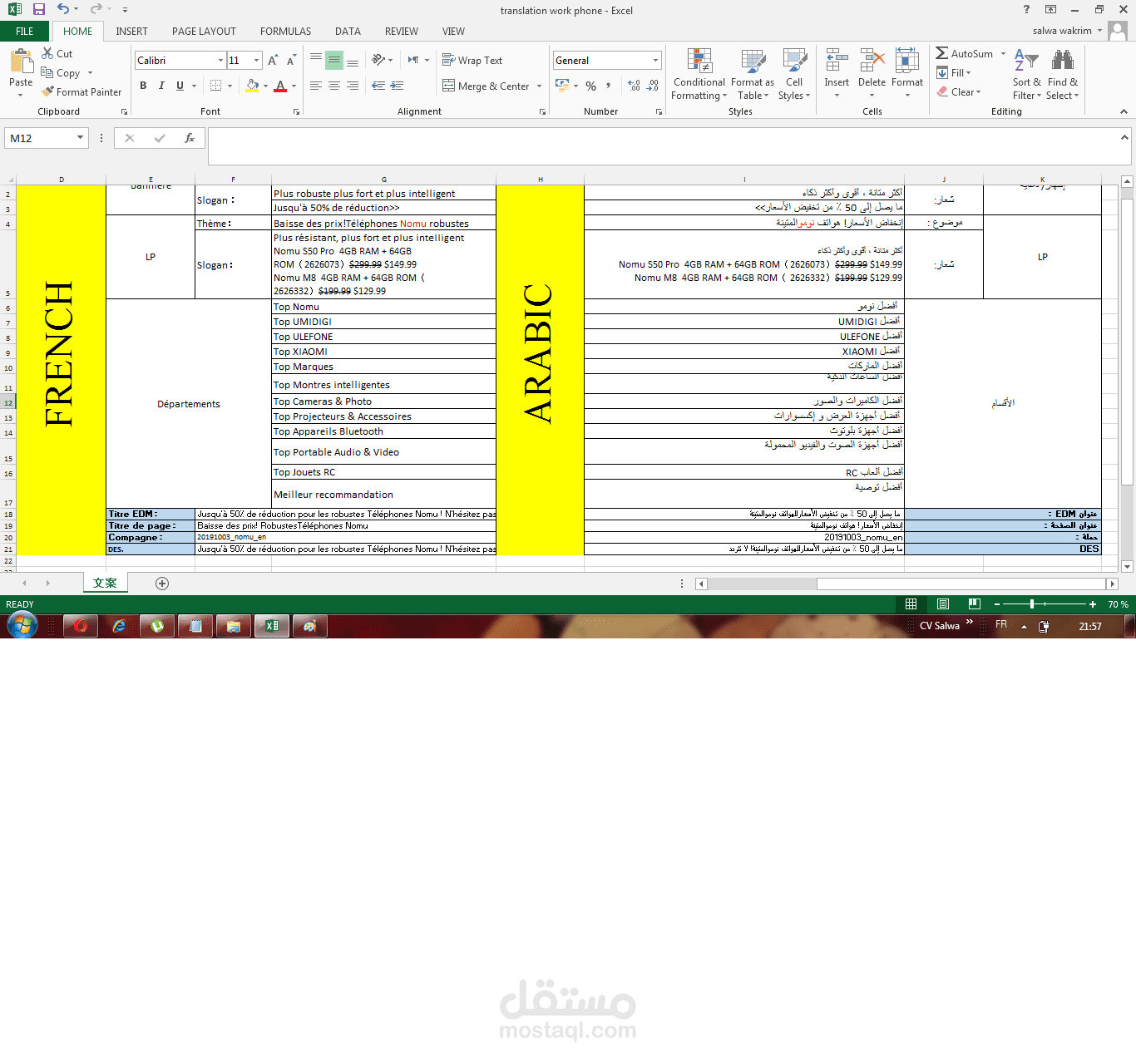Image resolution: width=1136 pixels, height=1064 pixels.
Task: Click the Cut scissors command
Action: (x=57, y=53)
